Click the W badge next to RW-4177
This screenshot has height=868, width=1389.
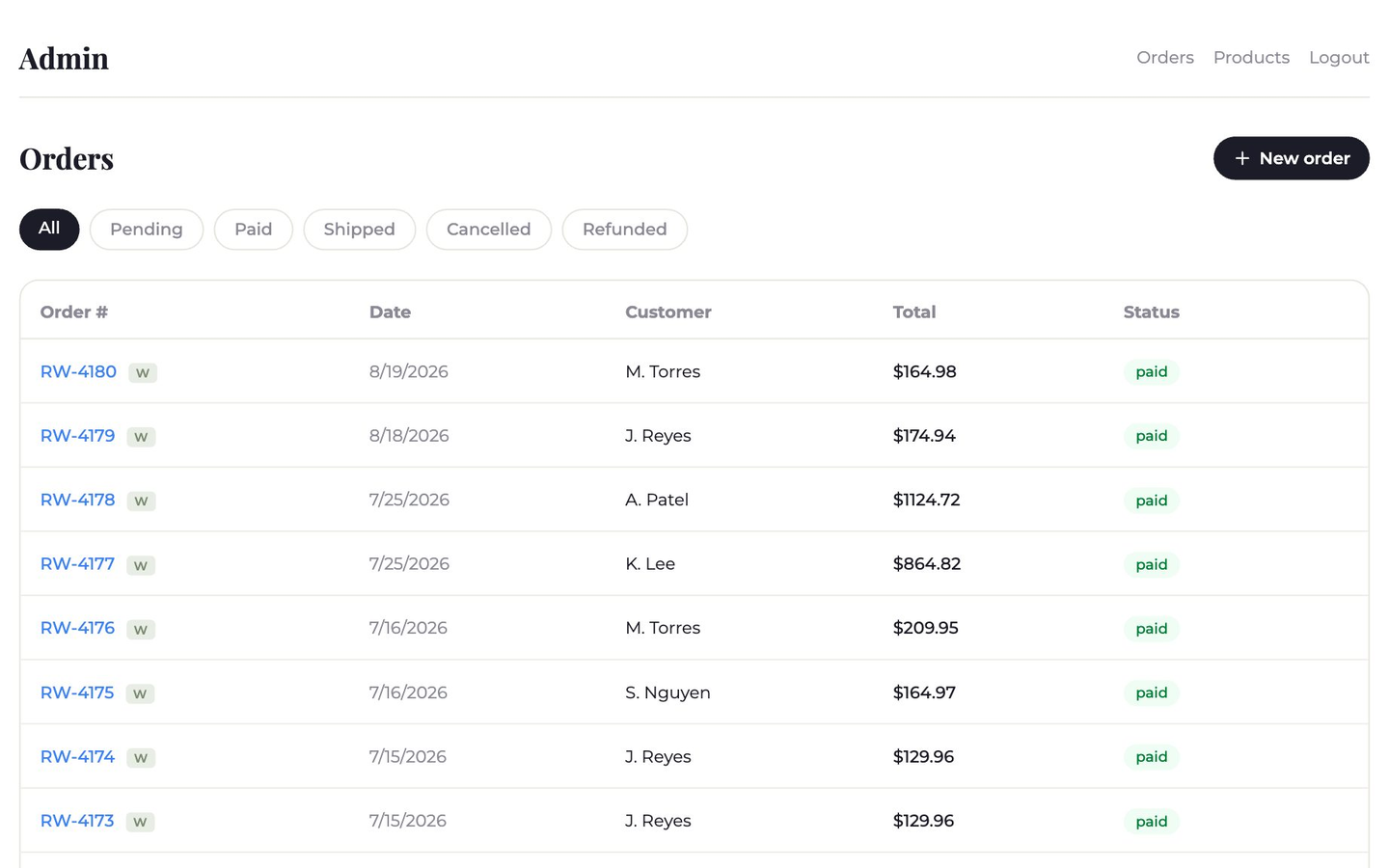pyautogui.click(x=141, y=565)
